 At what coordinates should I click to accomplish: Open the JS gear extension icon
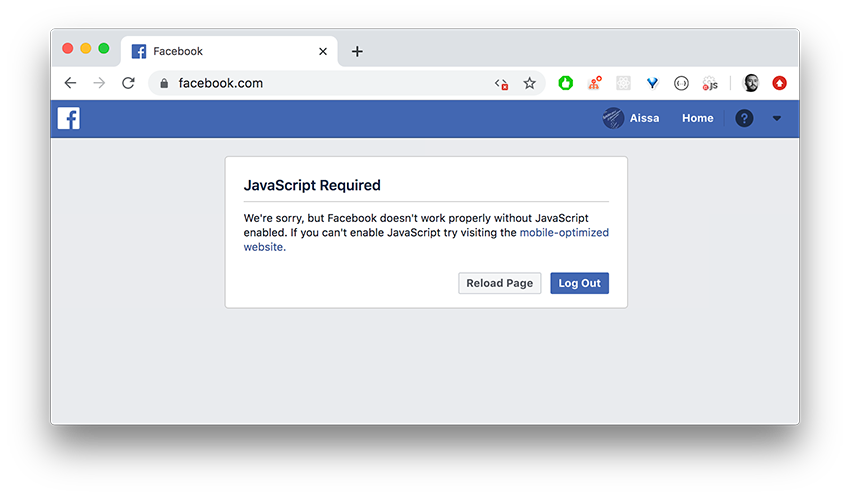coord(710,83)
